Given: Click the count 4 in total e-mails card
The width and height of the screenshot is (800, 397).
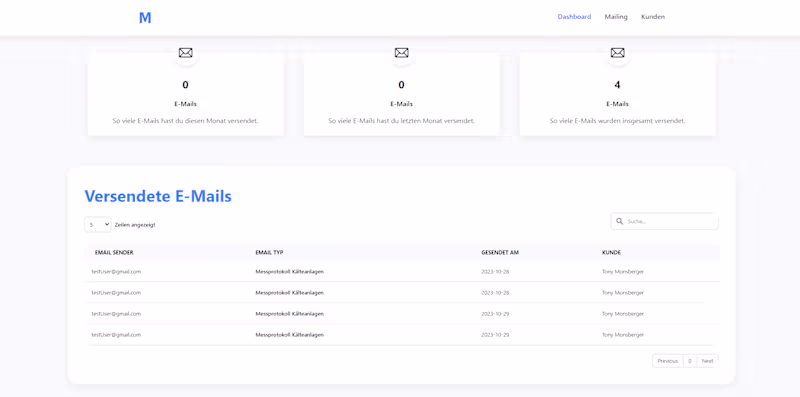Looking at the screenshot, I should [617, 85].
